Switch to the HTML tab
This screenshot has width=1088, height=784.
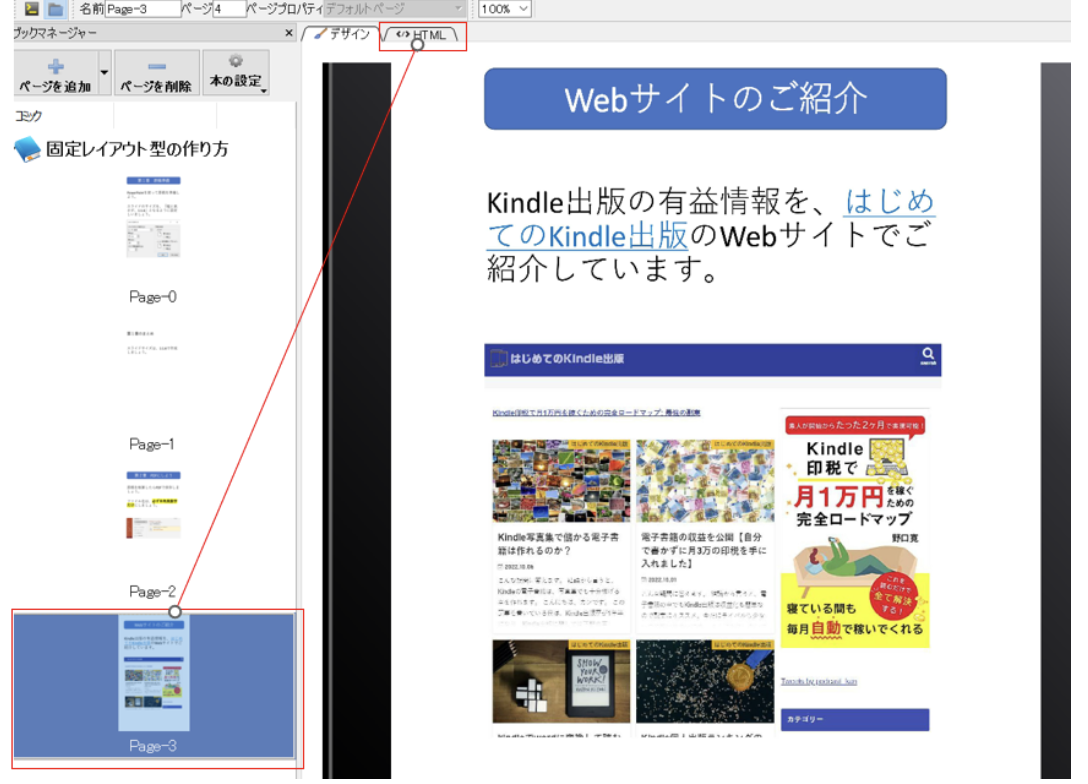422,34
